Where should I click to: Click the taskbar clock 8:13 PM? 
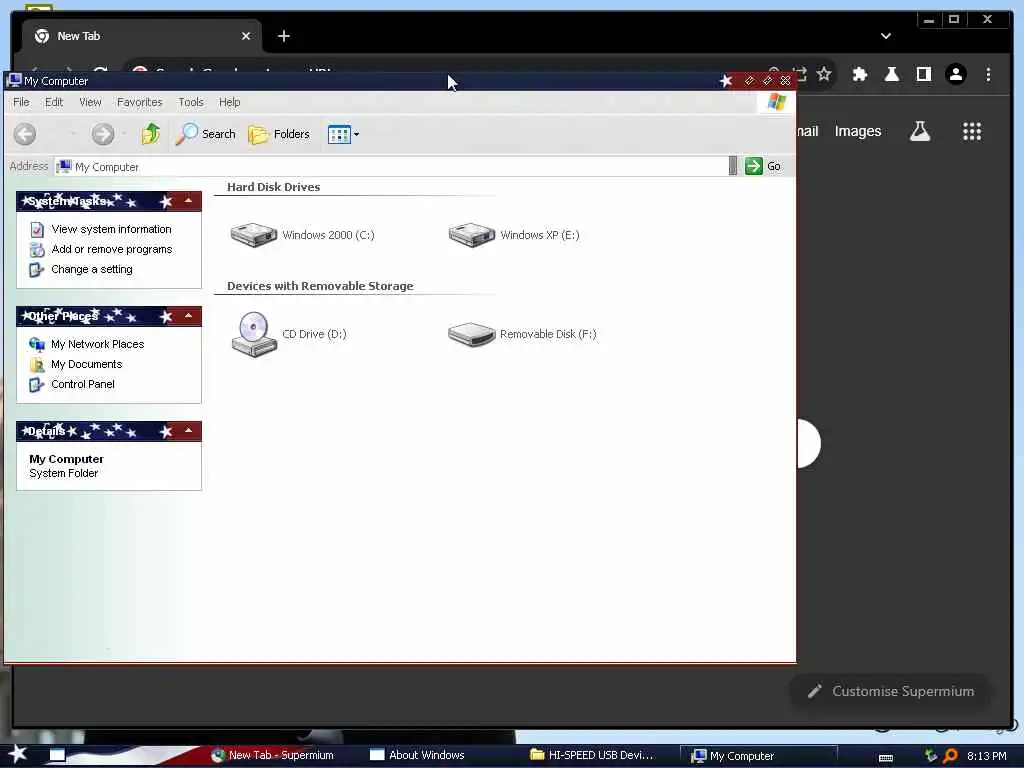pyautogui.click(x=987, y=756)
